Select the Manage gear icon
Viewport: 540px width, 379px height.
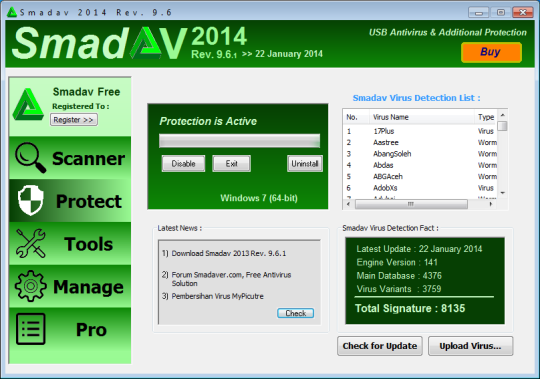pos(30,286)
